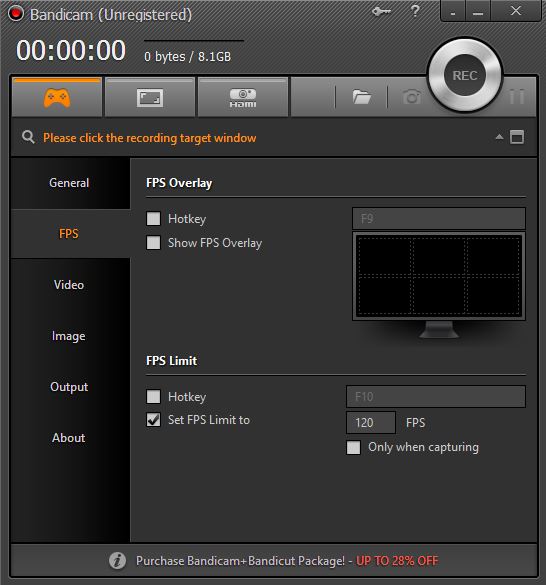This screenshot has width=546, height=585.
Task: Open help with the question mark icon
Action: [415, 11]
